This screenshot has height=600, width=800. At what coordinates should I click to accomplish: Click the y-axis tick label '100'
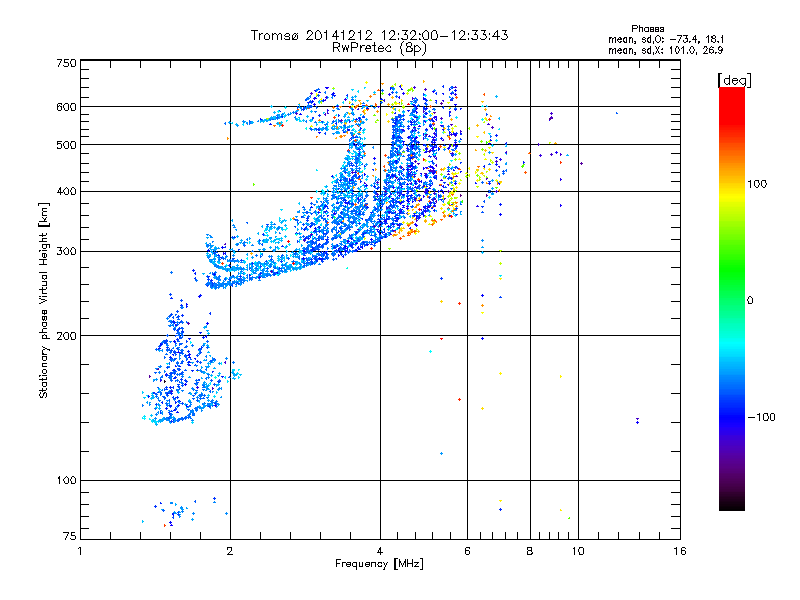(67, 480)
